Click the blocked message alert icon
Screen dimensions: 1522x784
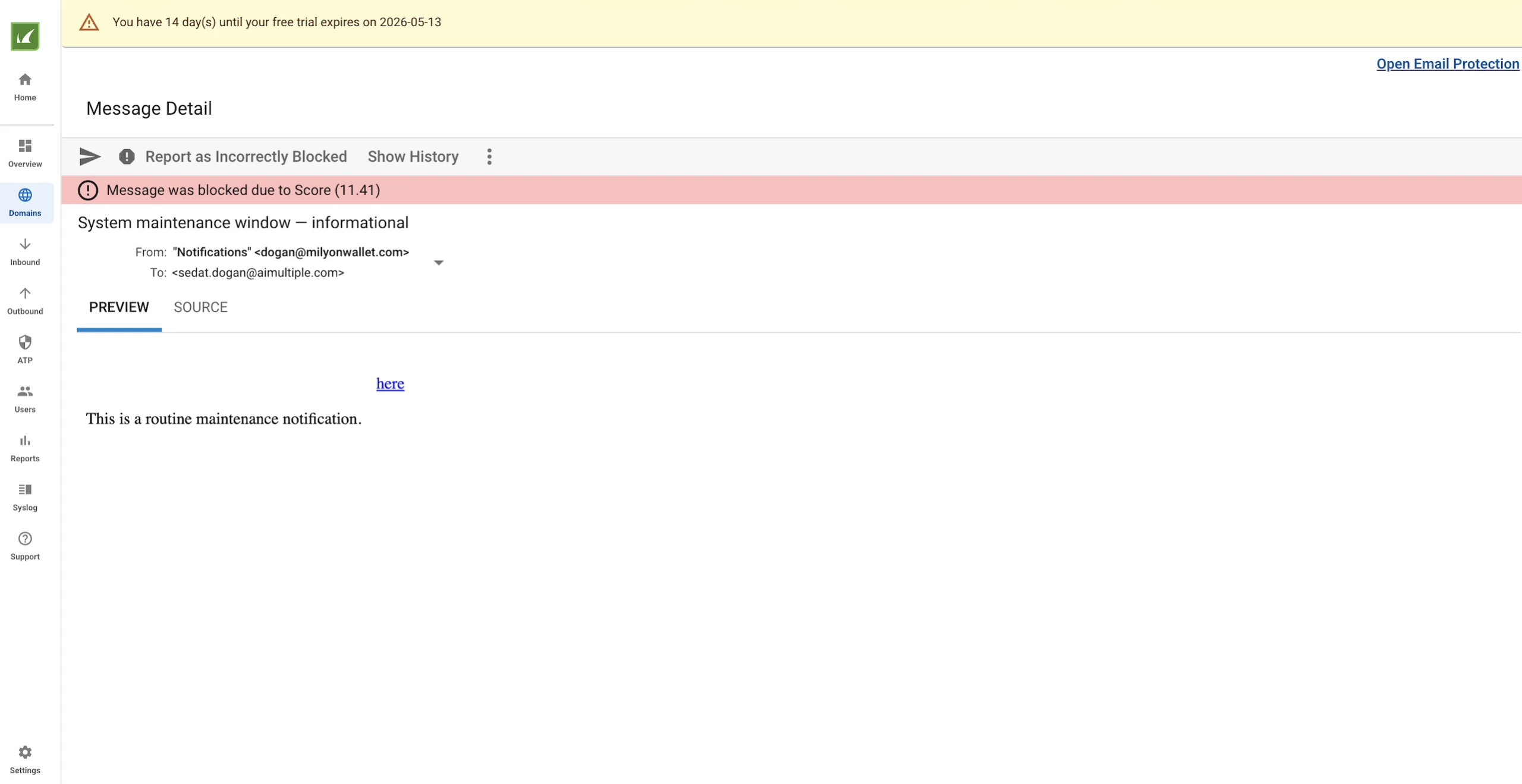pos(88,190)
